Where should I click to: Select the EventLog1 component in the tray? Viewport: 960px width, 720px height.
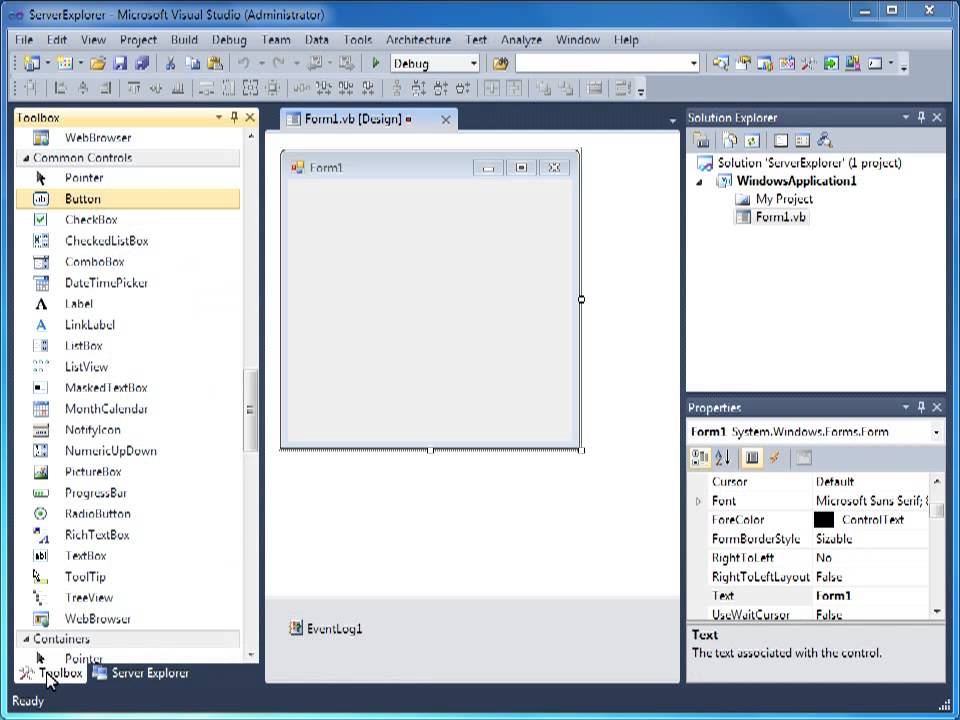point(326,628)
